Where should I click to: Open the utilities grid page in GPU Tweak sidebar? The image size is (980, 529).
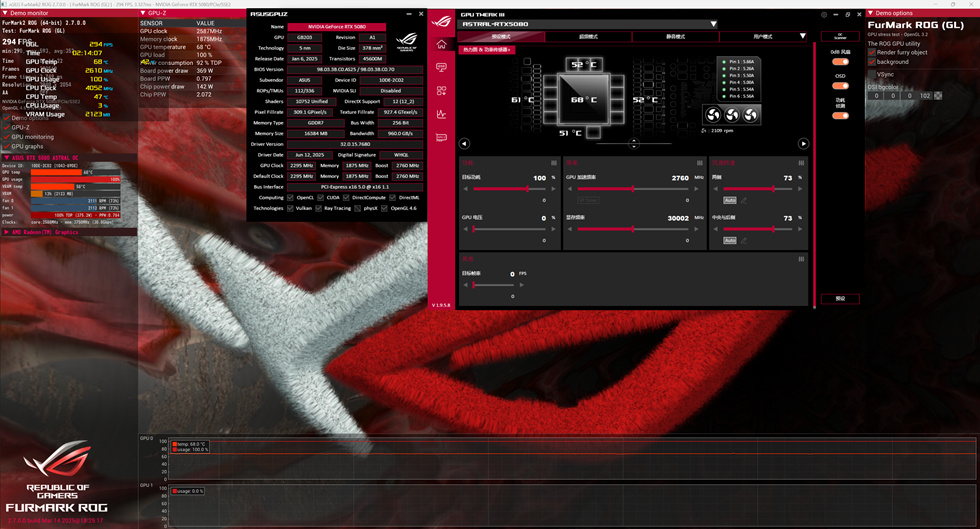point(441,91)
